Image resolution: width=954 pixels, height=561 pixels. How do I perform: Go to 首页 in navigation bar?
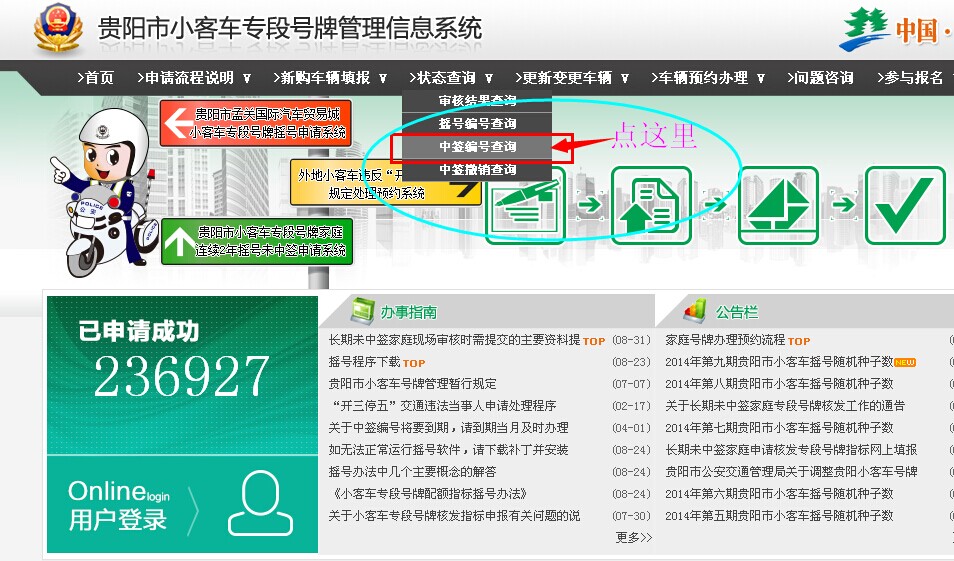pos(96,78)
